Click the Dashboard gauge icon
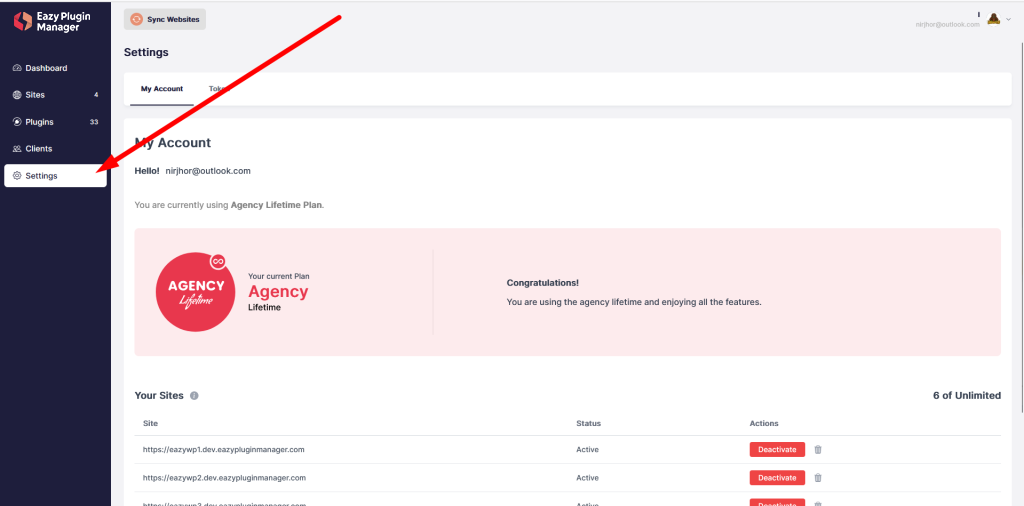Viewport: 1024px width, 506px height. point(17,68)
